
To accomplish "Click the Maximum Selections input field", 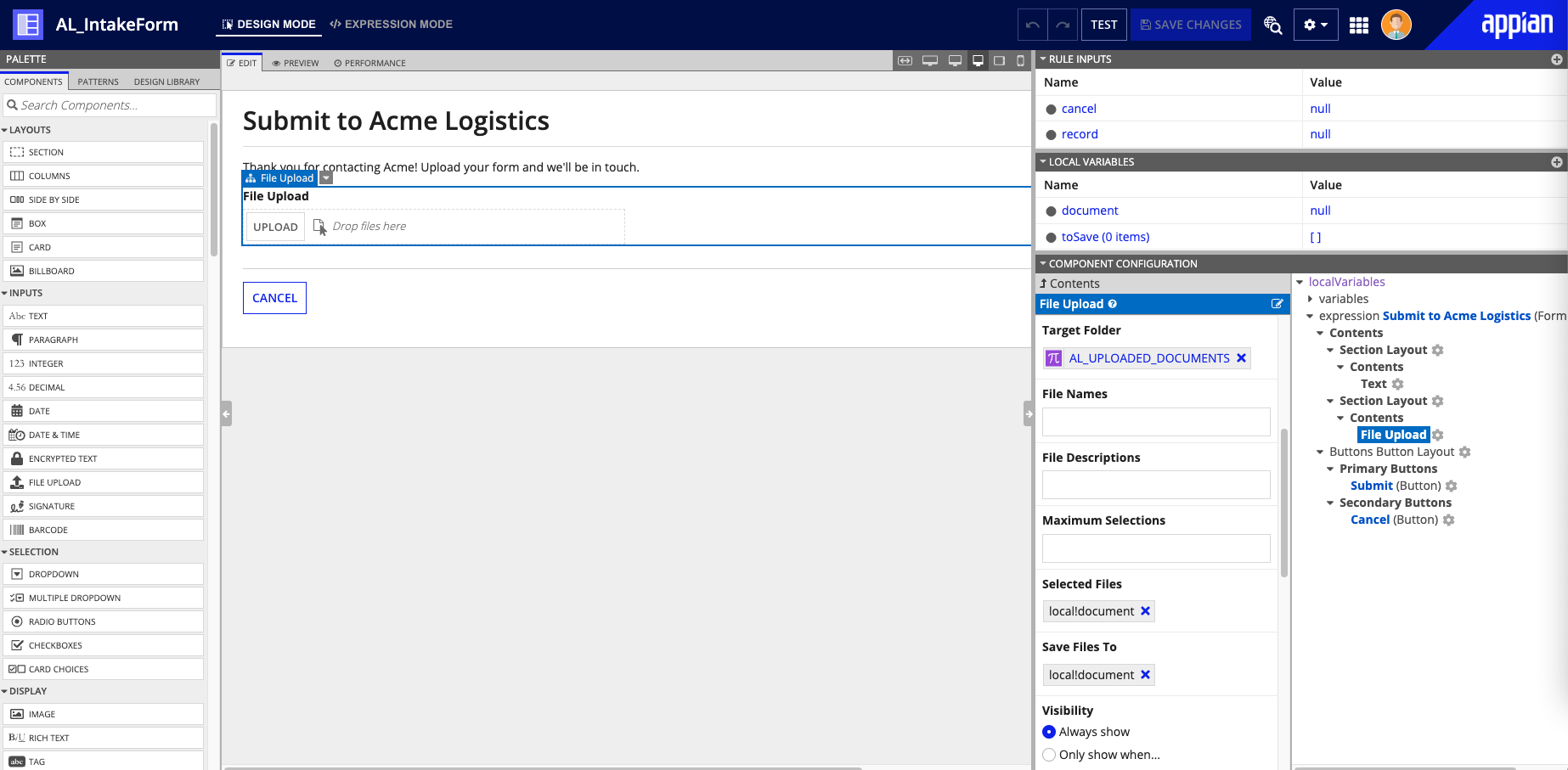I will (1156, 548).
